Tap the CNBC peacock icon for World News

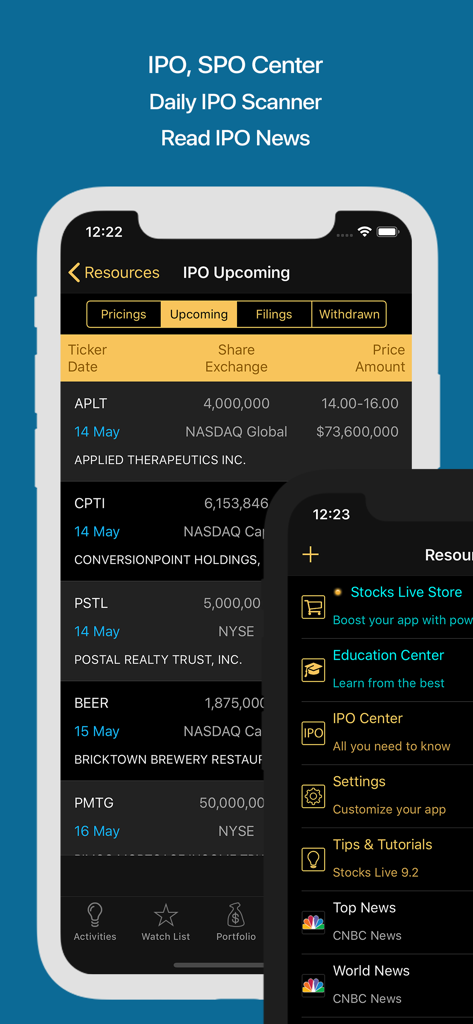point(313,985)
